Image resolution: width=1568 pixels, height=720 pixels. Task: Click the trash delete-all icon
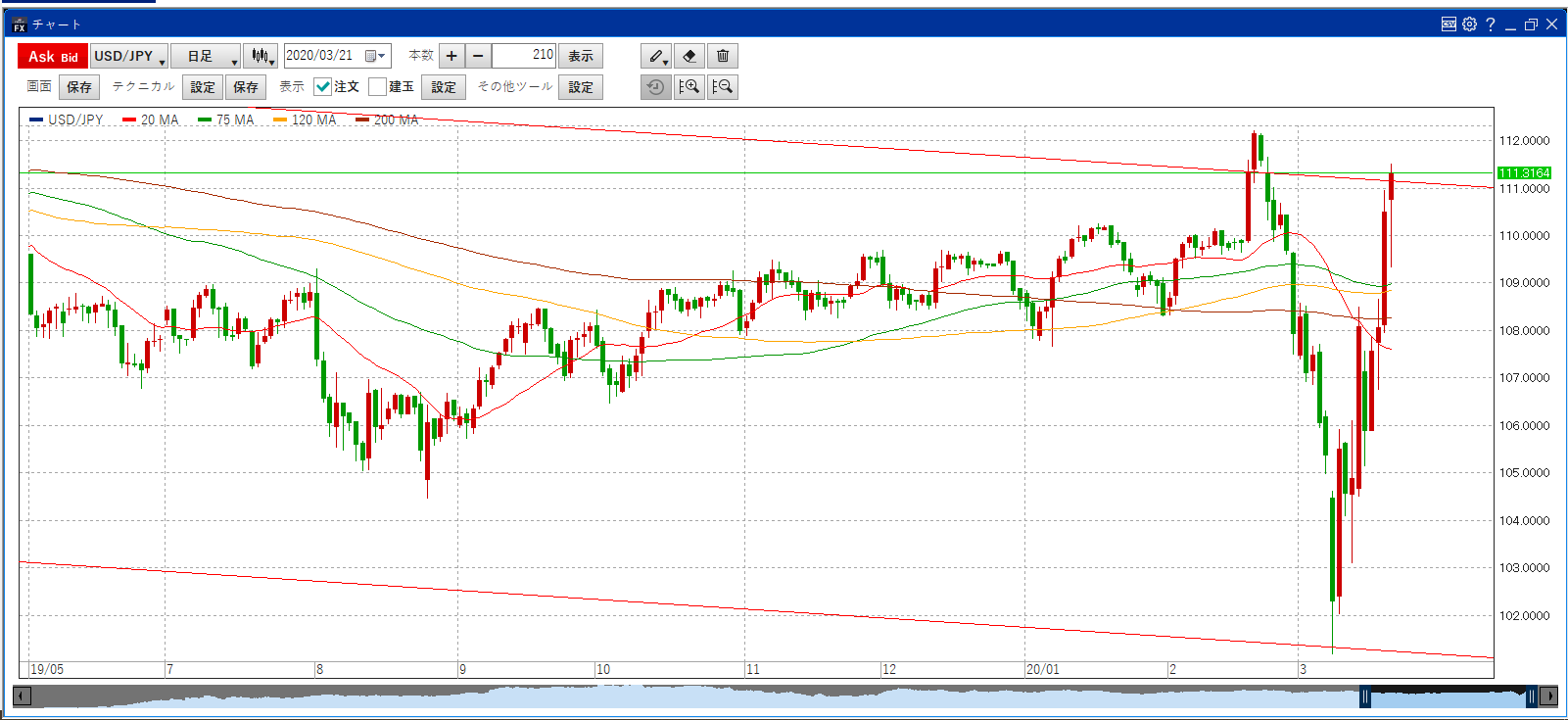pyautogui.click(x=723, y=56)
